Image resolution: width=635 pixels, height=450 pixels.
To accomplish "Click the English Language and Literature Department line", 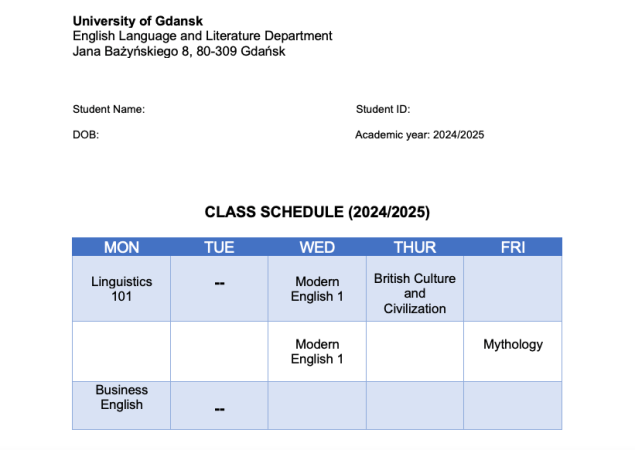I will pos(202,36).
